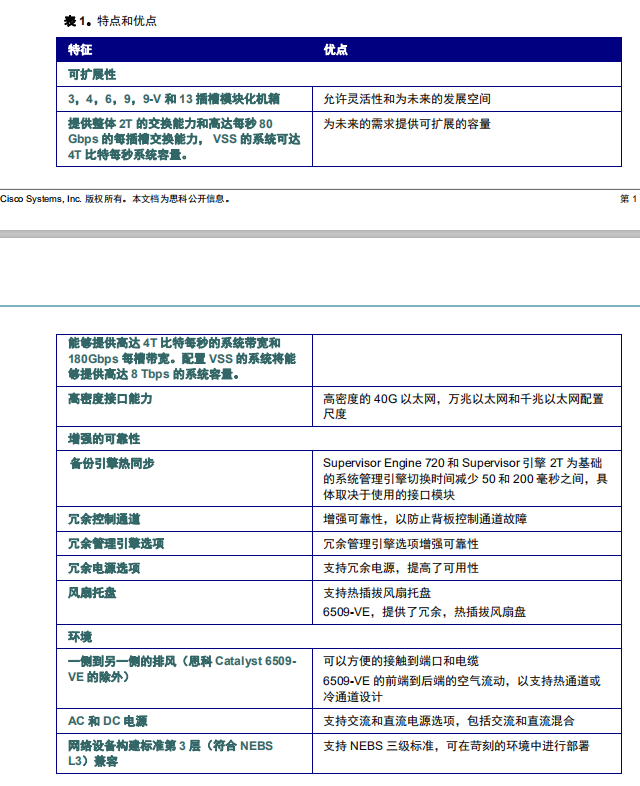This screenshot has height=786, width=640.
Task: Click the 允许灵活性和为未来的发展空间 cell
Action: (x=407, y=99)
